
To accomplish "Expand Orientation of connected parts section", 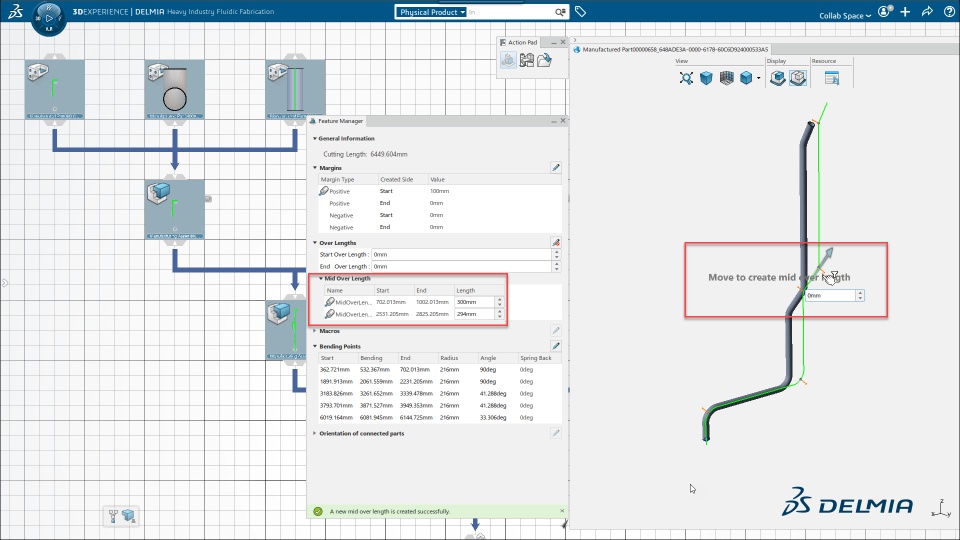I will pyautogui.click(x=315, y=433).
